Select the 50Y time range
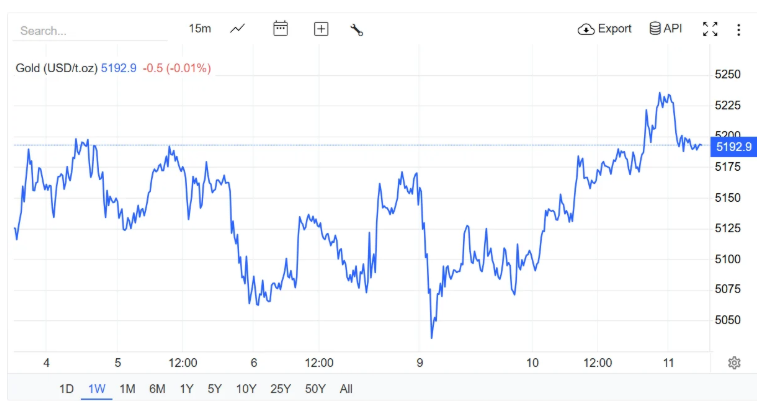Screen dimensions: 774x415 point(315,389)
